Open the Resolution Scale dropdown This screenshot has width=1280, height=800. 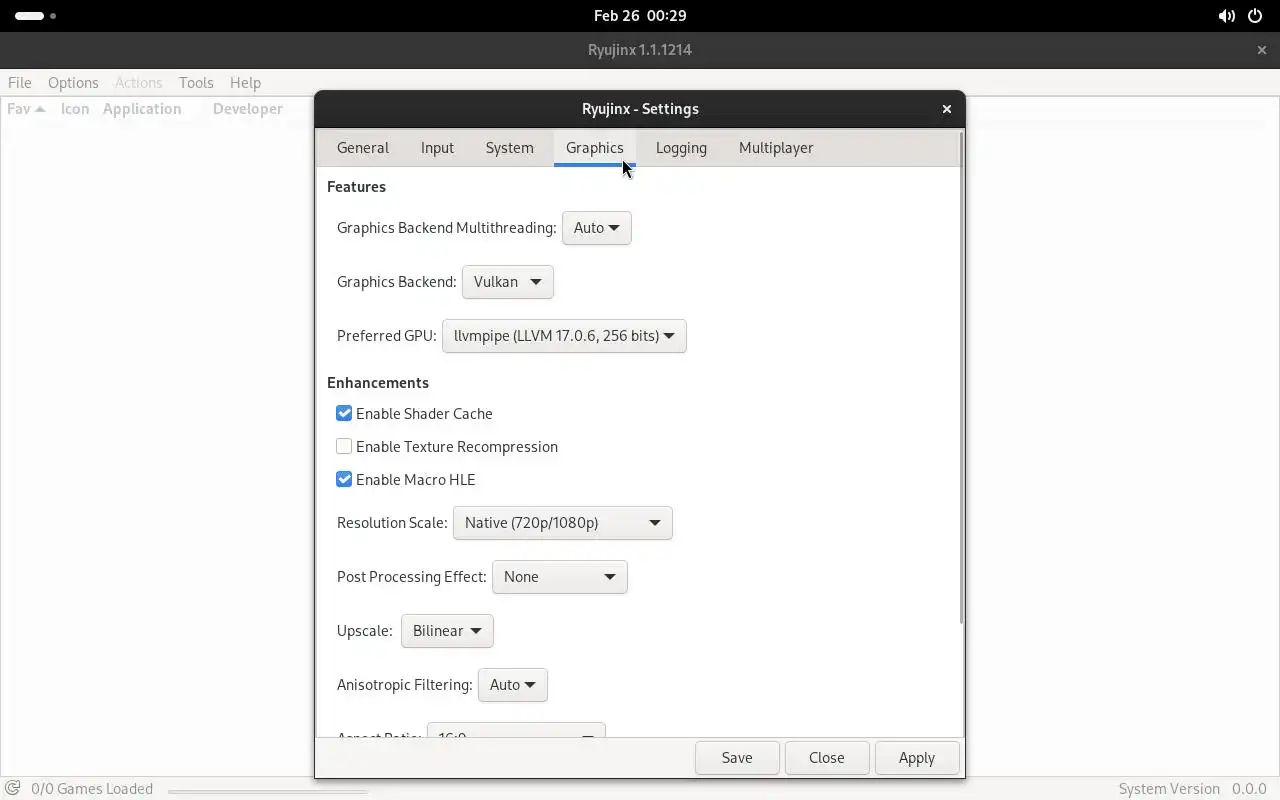(x=563, y=523)
